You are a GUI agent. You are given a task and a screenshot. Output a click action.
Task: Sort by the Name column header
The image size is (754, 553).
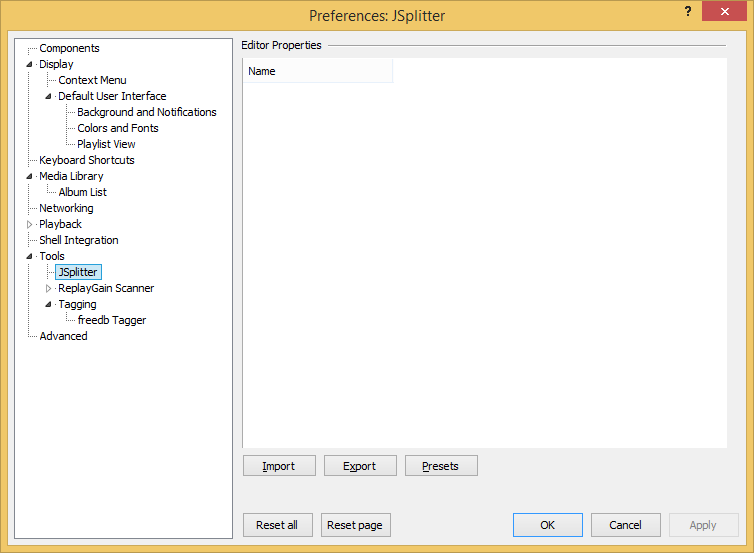pos(318,71)
